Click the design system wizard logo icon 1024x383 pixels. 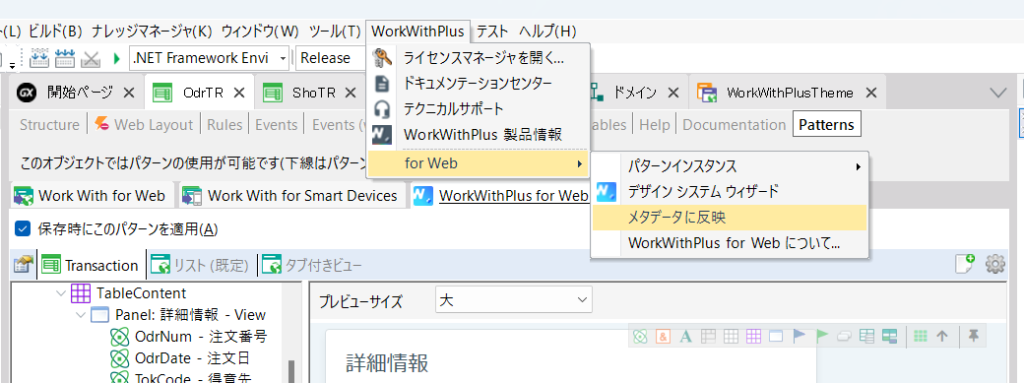[x=607, y=192]
